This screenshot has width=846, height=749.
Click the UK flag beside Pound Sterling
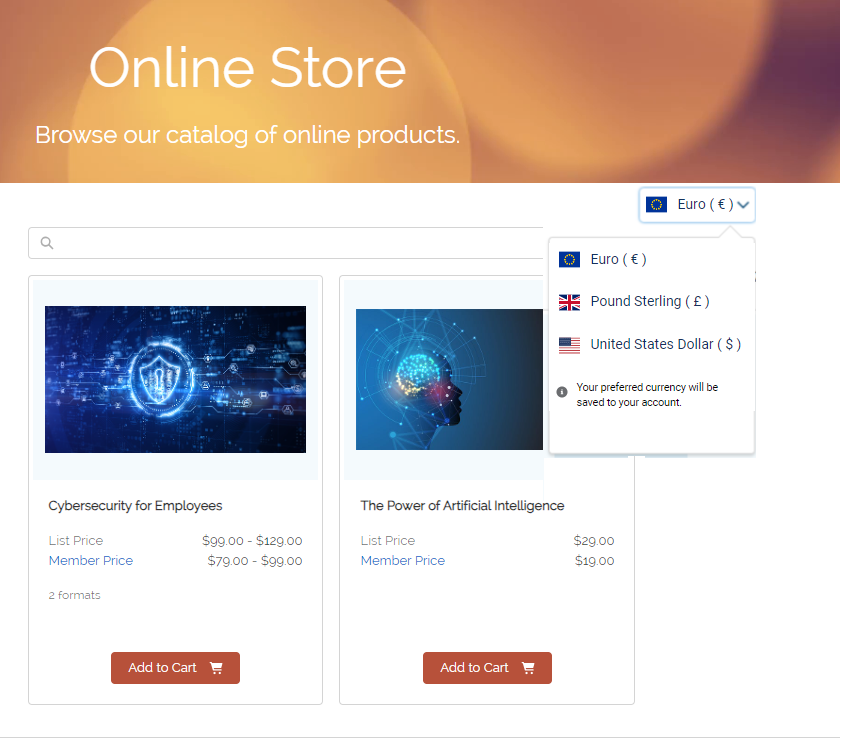[x=569, y=302]
